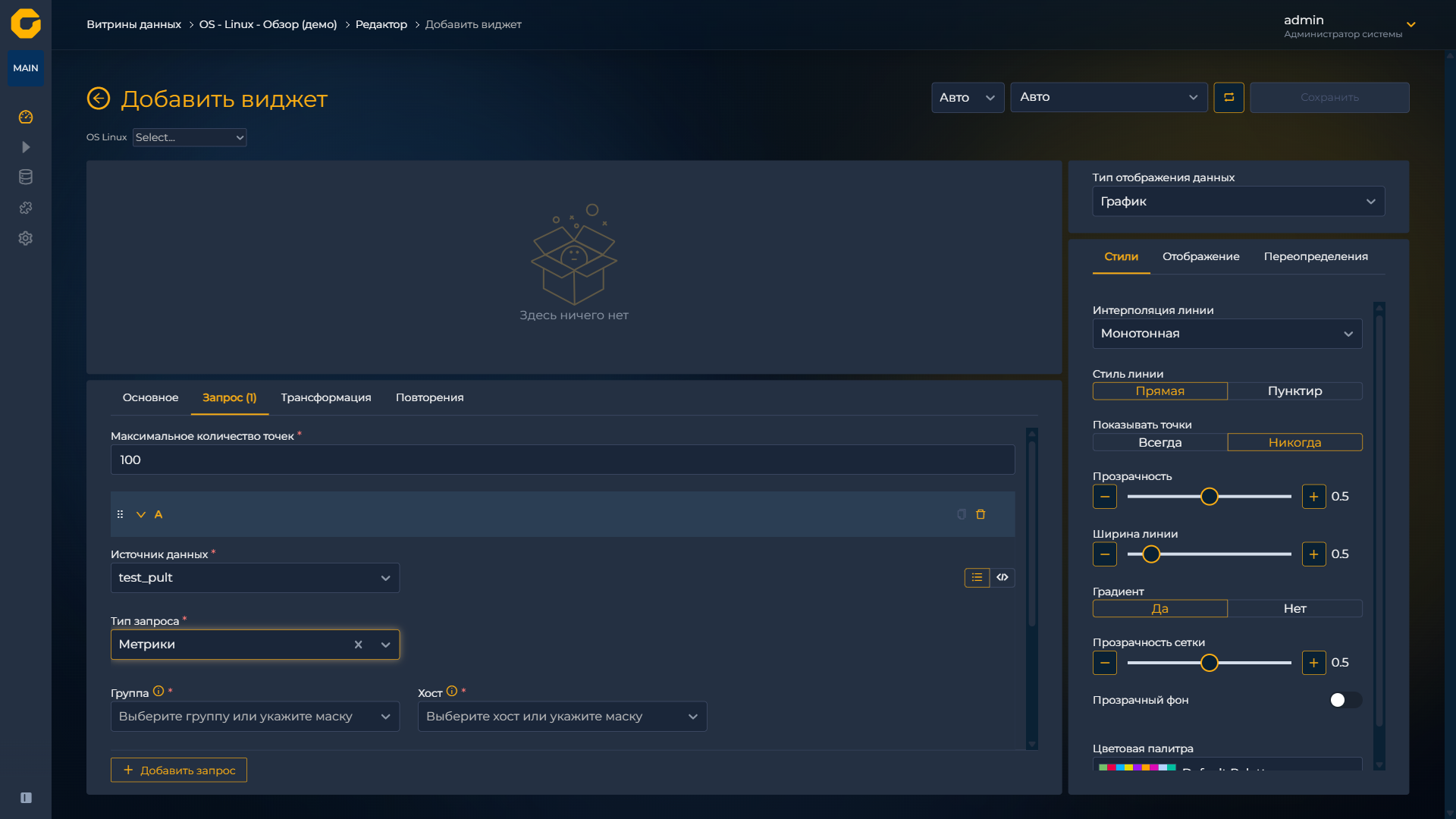The width and height of the screenshot is (1456, 819).
Task: Open Тип отображения данных График dropdown
Action: [1238, 202]
